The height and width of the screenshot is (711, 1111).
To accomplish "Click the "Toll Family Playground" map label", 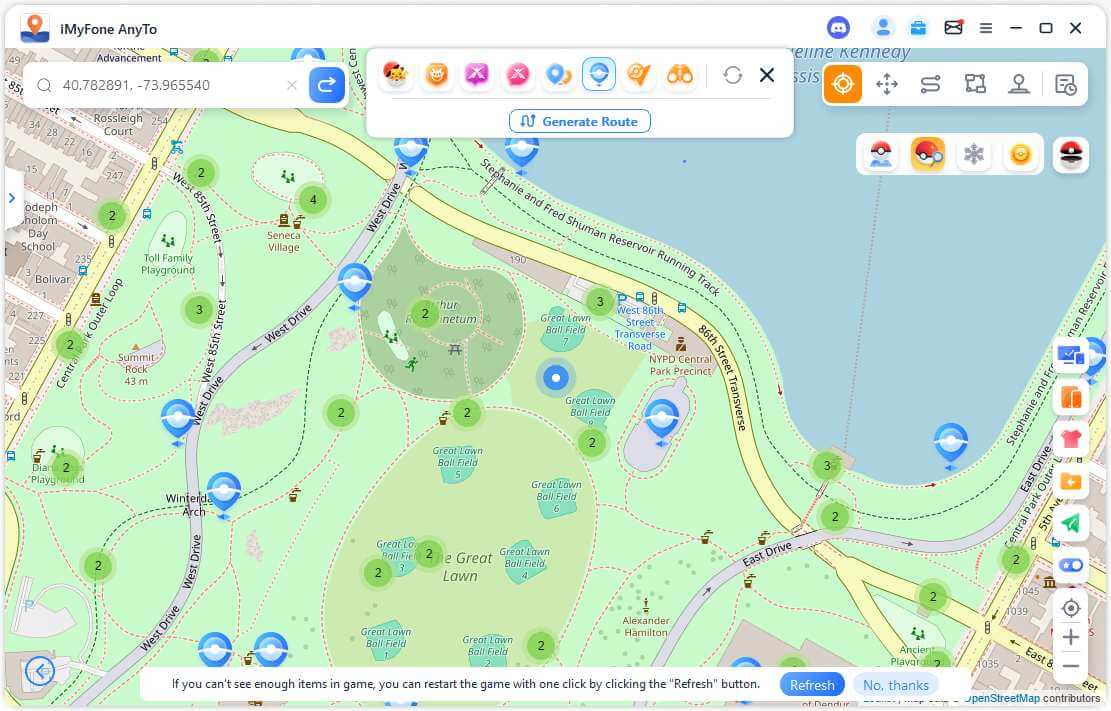I will coord(168,264).
